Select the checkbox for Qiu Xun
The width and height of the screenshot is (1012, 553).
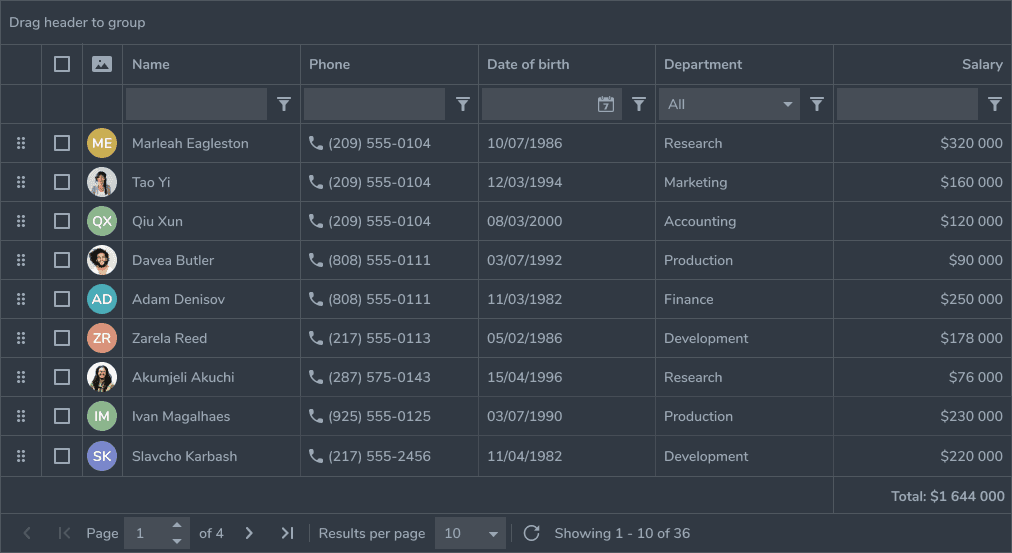tap(62, 221)
